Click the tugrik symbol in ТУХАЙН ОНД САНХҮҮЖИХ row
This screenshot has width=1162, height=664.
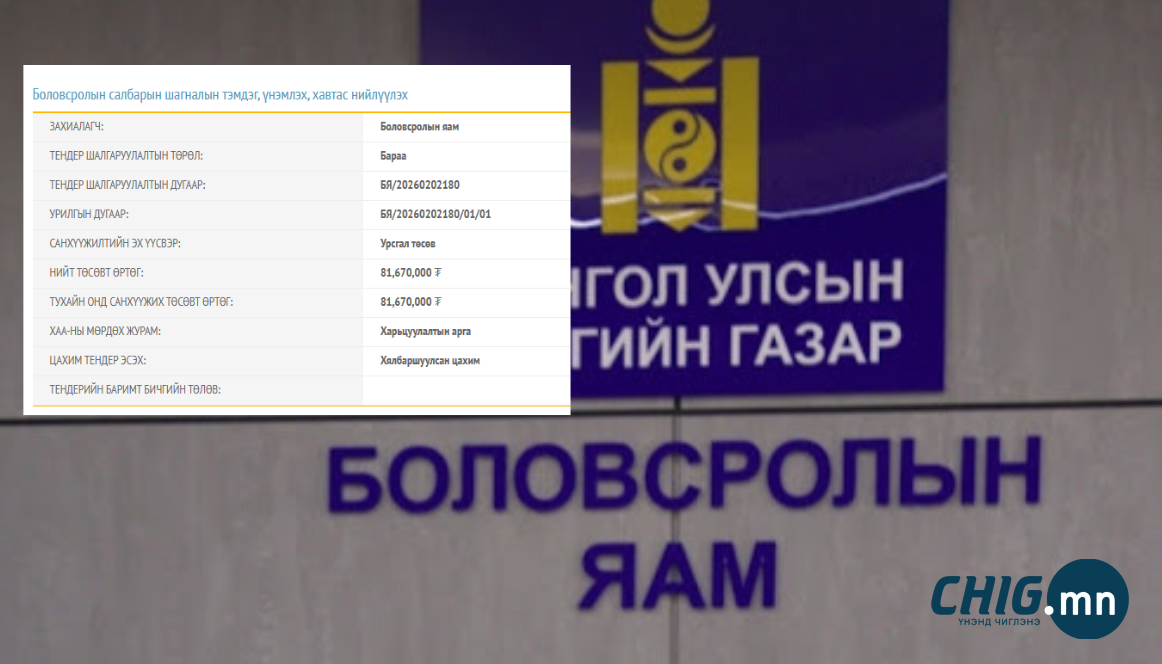[438, 302]
